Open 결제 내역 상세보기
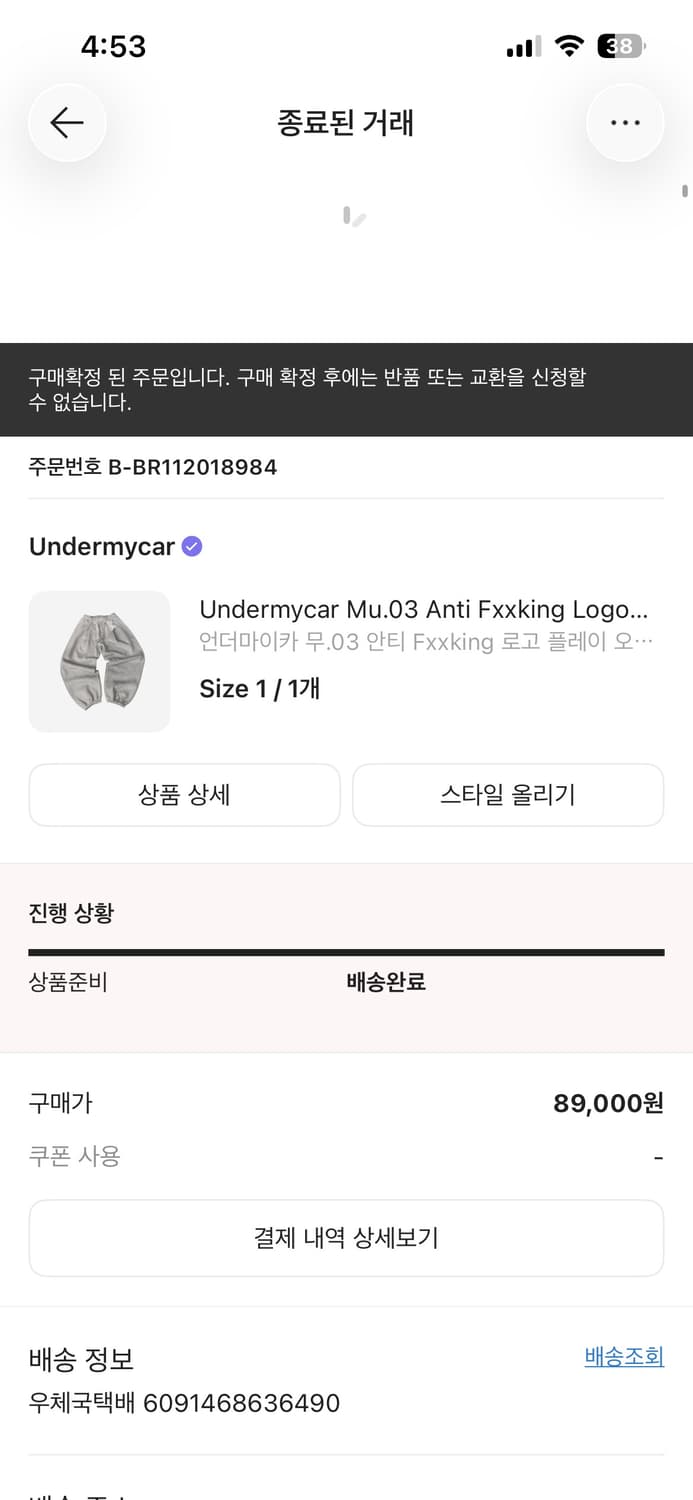 coord(346,1238)
